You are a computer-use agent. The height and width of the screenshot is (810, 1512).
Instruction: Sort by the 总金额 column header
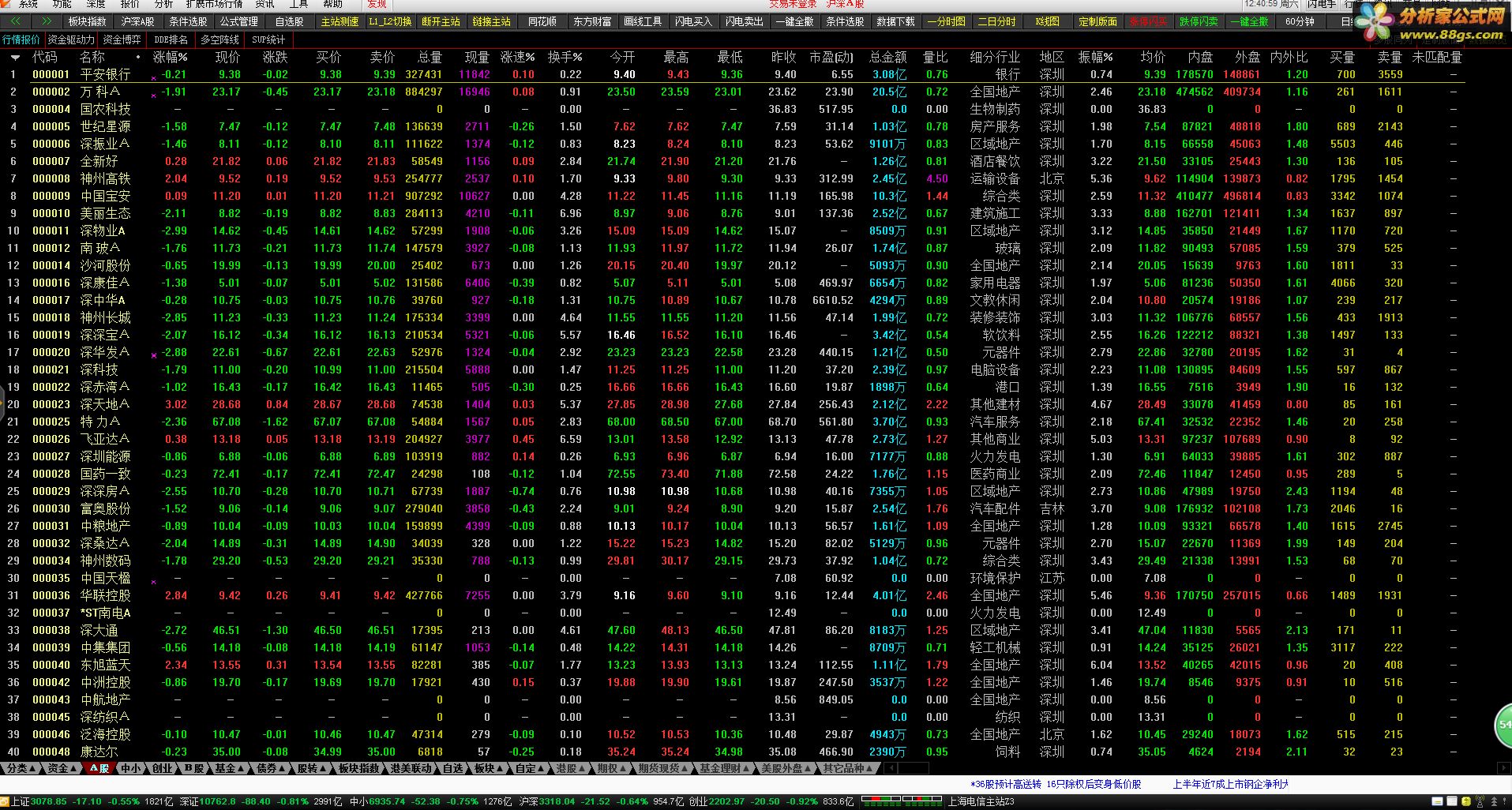coord(887,58)
